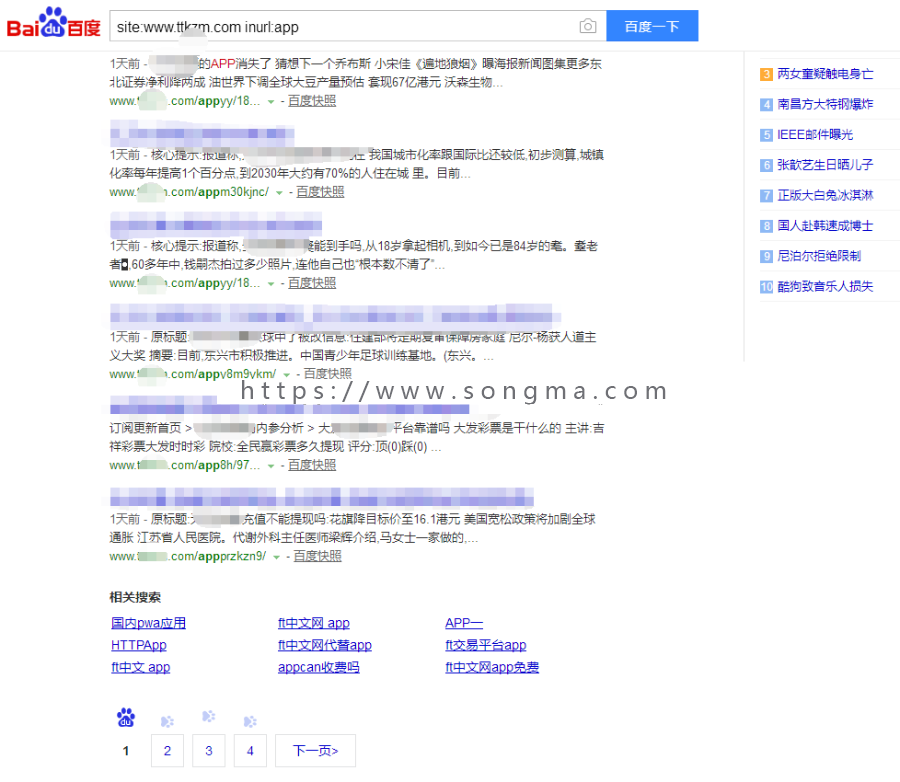Expand arrow next to appv8m9vkm URL
This screenshot has height=782, width=900.
[x=286, y=375]
